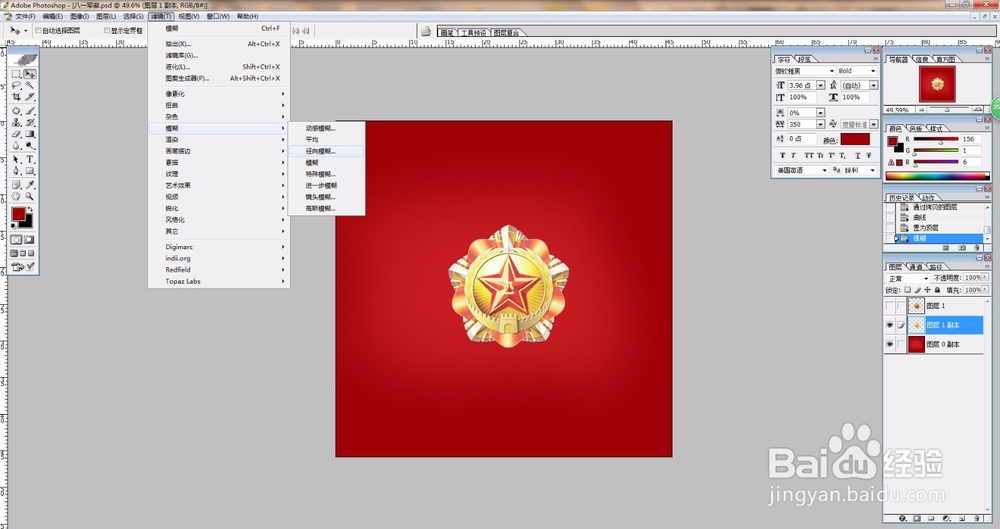The height and width of the screenshot is (529, 1000).
Task: Select the Rectangular Marquee tool
Action: pos(17,74)
